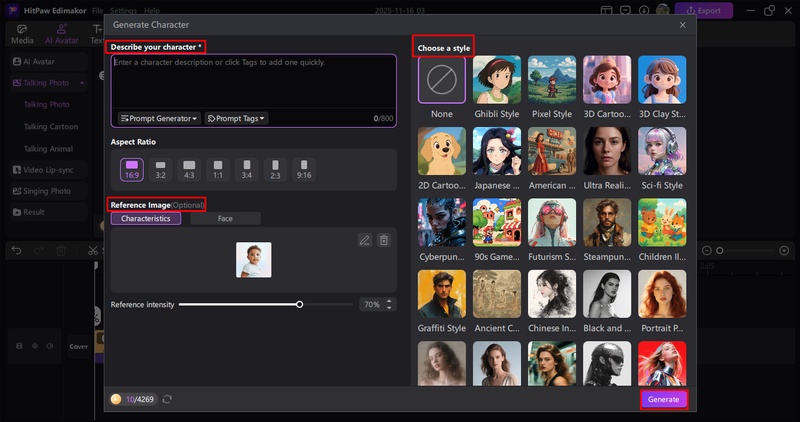Image resolution: width=800 pixels, height=422 pixels.
Task: Choose the Ghibli Style thumbnail
Action: (497, 80)
